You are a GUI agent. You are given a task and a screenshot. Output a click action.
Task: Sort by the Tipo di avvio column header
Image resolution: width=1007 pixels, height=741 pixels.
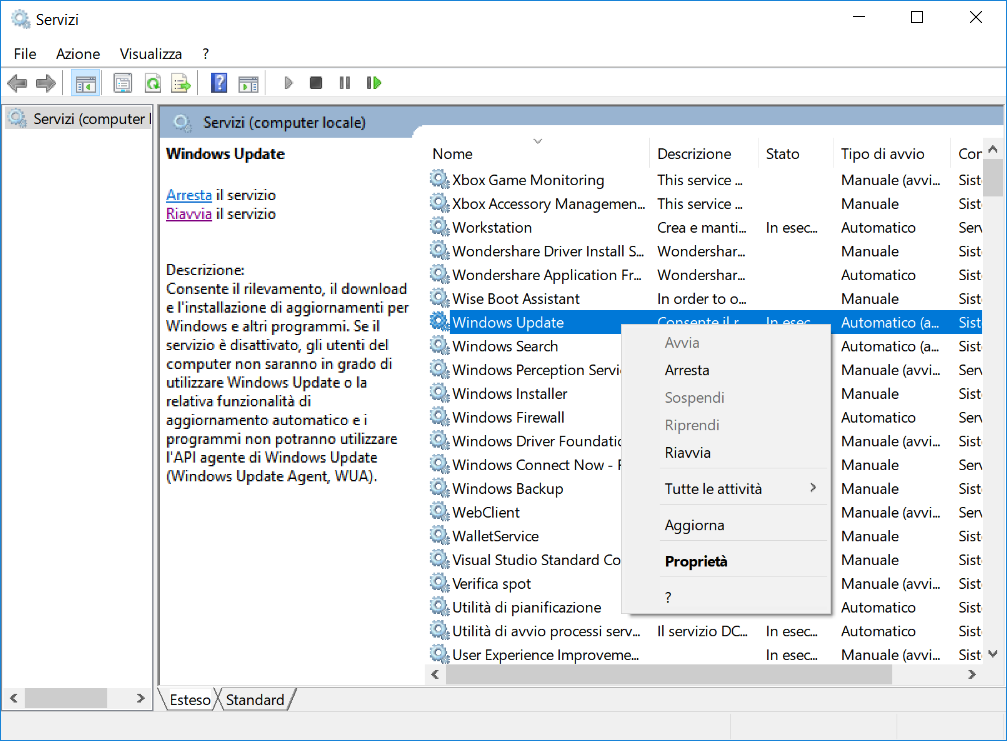(891, 153)
